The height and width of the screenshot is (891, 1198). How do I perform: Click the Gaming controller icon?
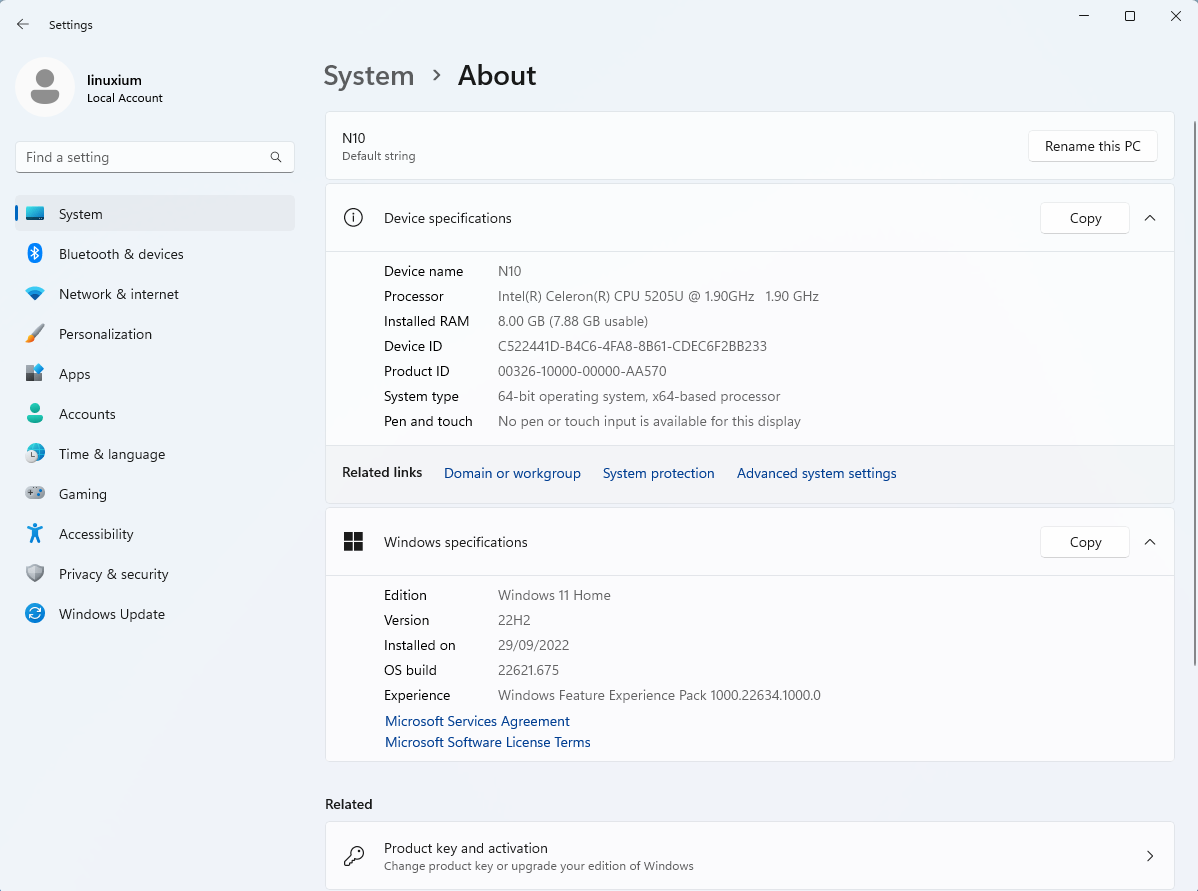(35, 494)
